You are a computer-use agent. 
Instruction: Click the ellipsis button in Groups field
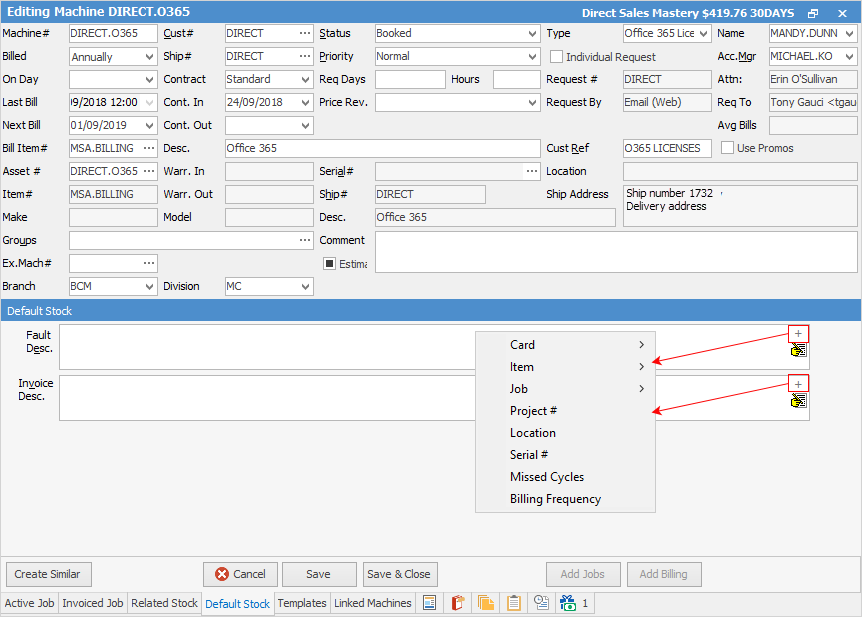click(305, 240)
